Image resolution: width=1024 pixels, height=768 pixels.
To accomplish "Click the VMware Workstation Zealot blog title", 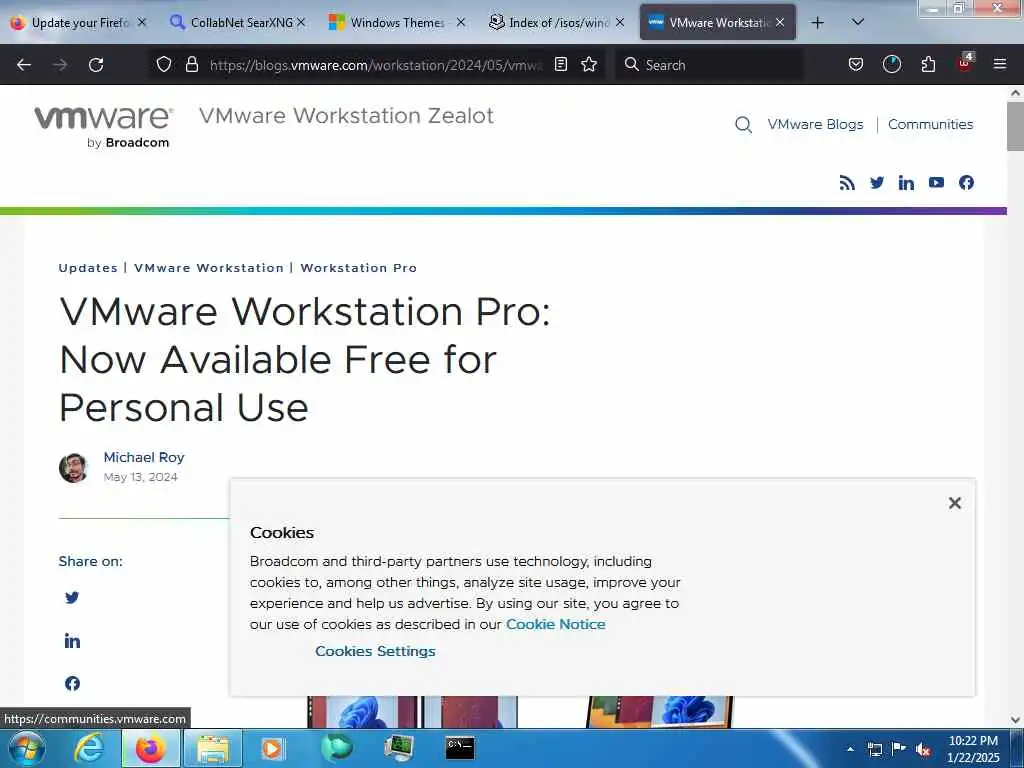I will click(346, 116).
